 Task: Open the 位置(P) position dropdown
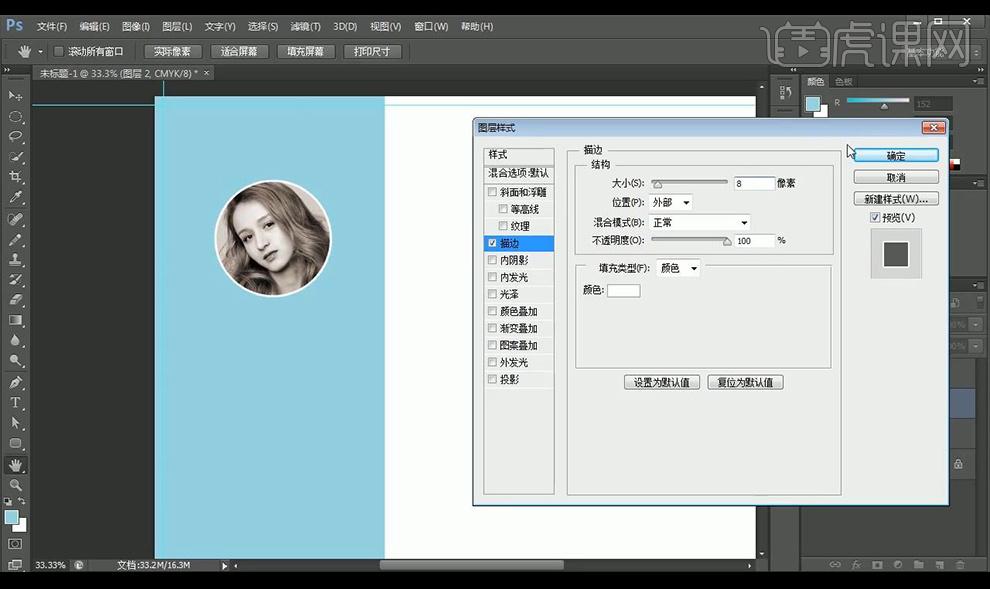[671, 203]
